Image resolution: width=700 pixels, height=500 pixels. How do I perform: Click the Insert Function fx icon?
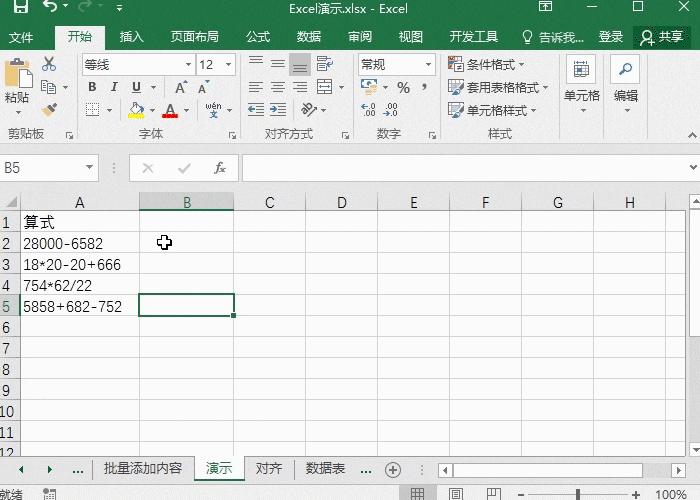(x=220, y=168)
